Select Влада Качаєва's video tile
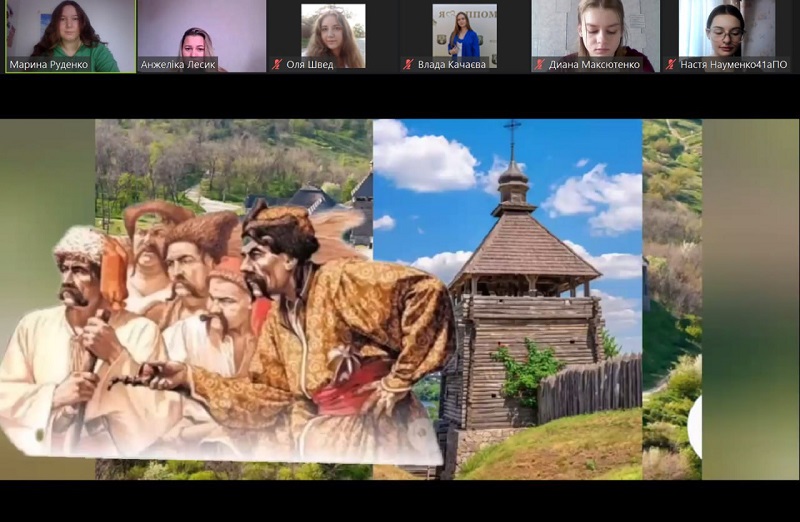This screenshot has width=800, height=522. [x=464, y=36]
